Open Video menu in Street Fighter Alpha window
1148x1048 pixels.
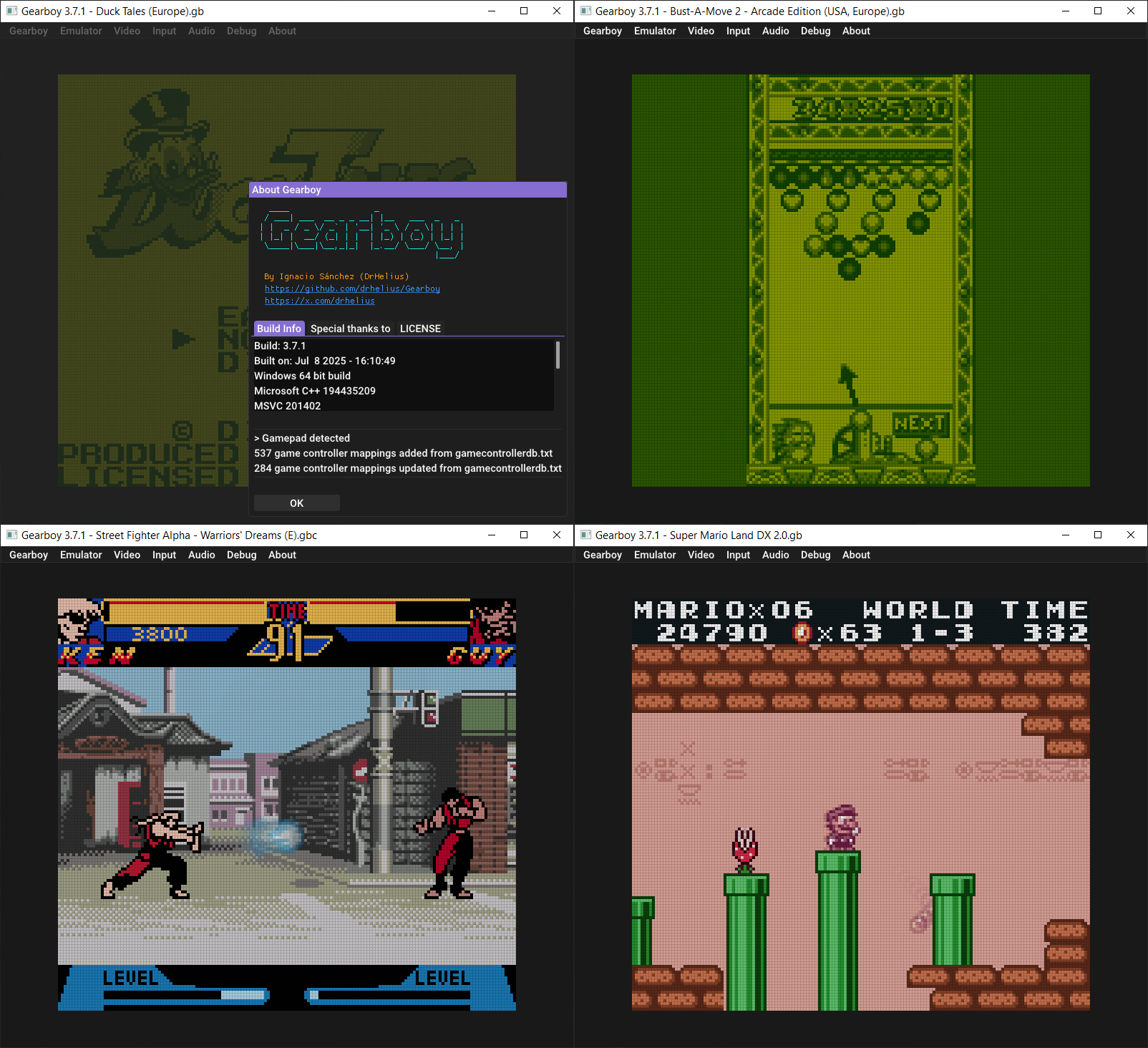coord(127,555)
